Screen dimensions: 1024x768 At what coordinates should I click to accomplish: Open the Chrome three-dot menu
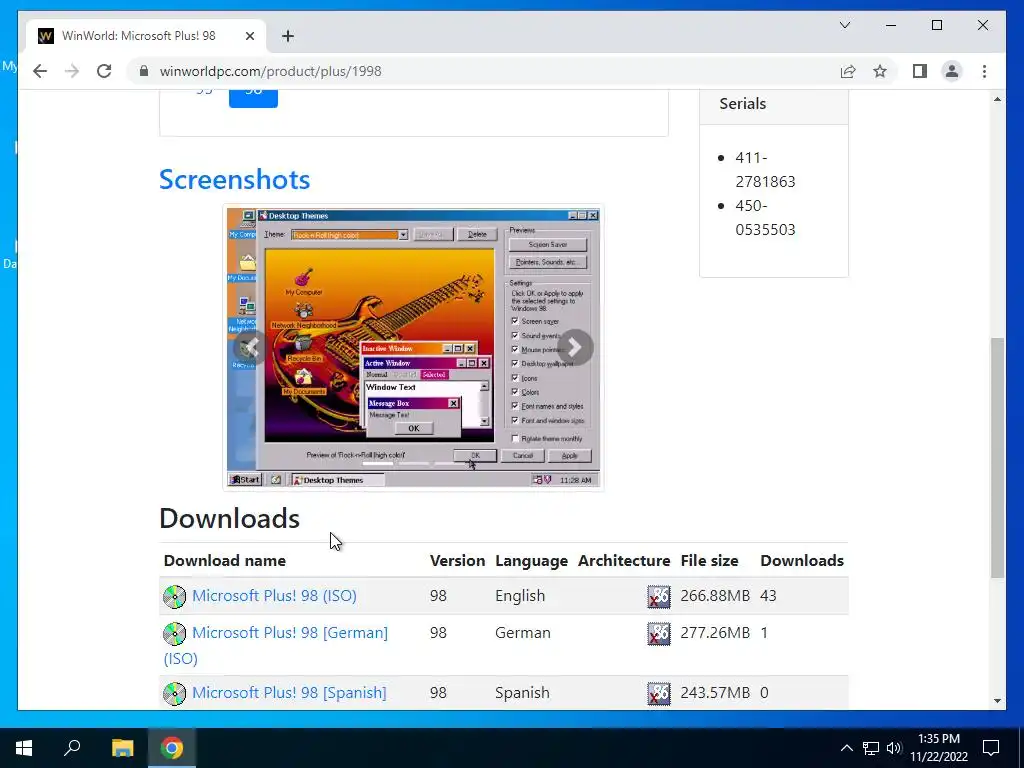point(984,71)
